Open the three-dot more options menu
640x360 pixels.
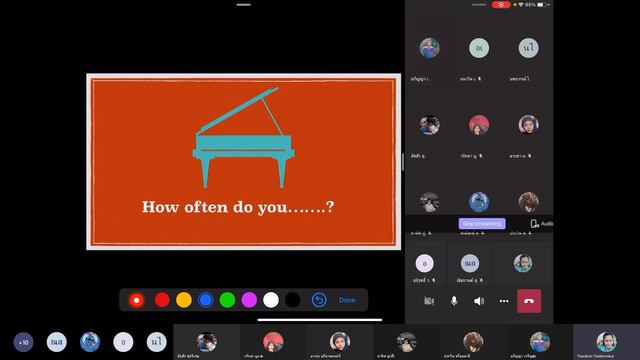coord(504,301)
